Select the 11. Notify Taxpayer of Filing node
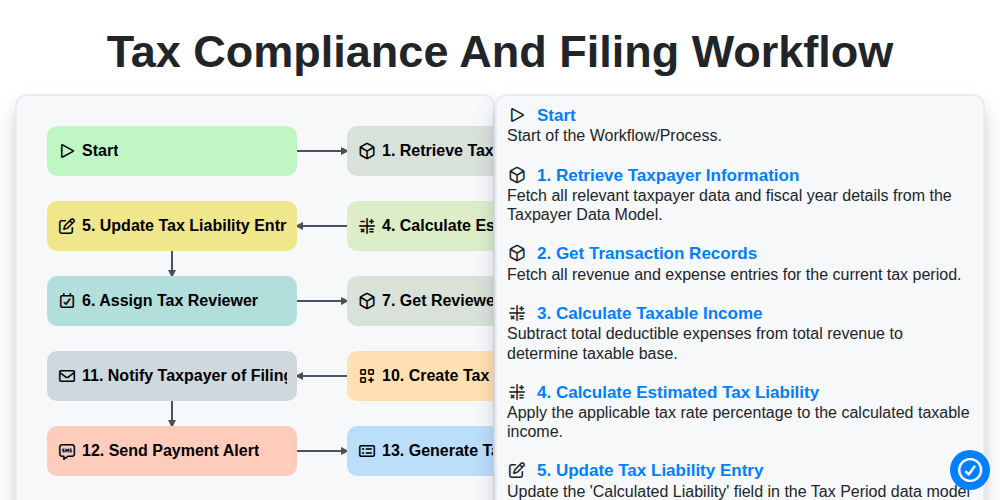Viewport: 1000px width, 500px height. pos(172,376)
